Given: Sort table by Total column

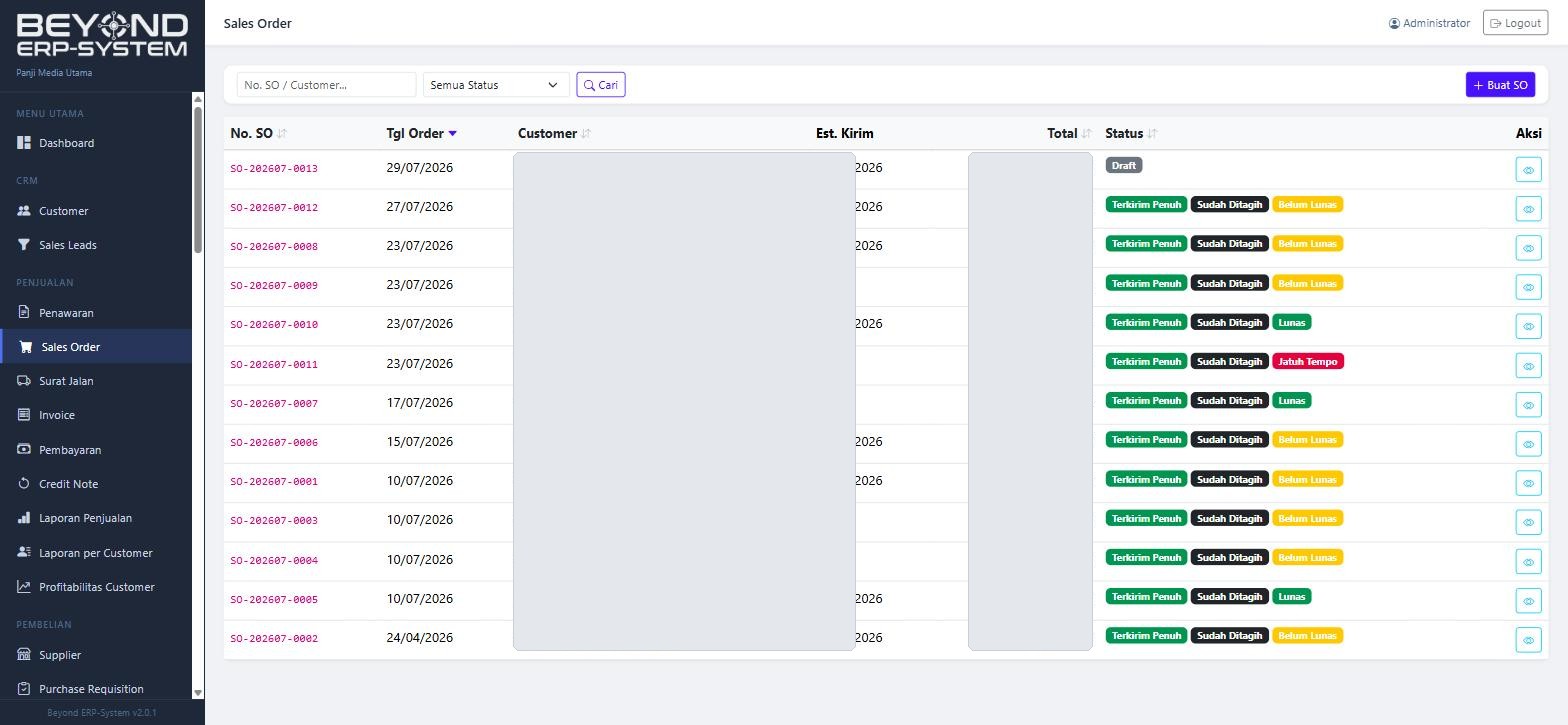Looking at the screenshot, I should coord(1069,133).
